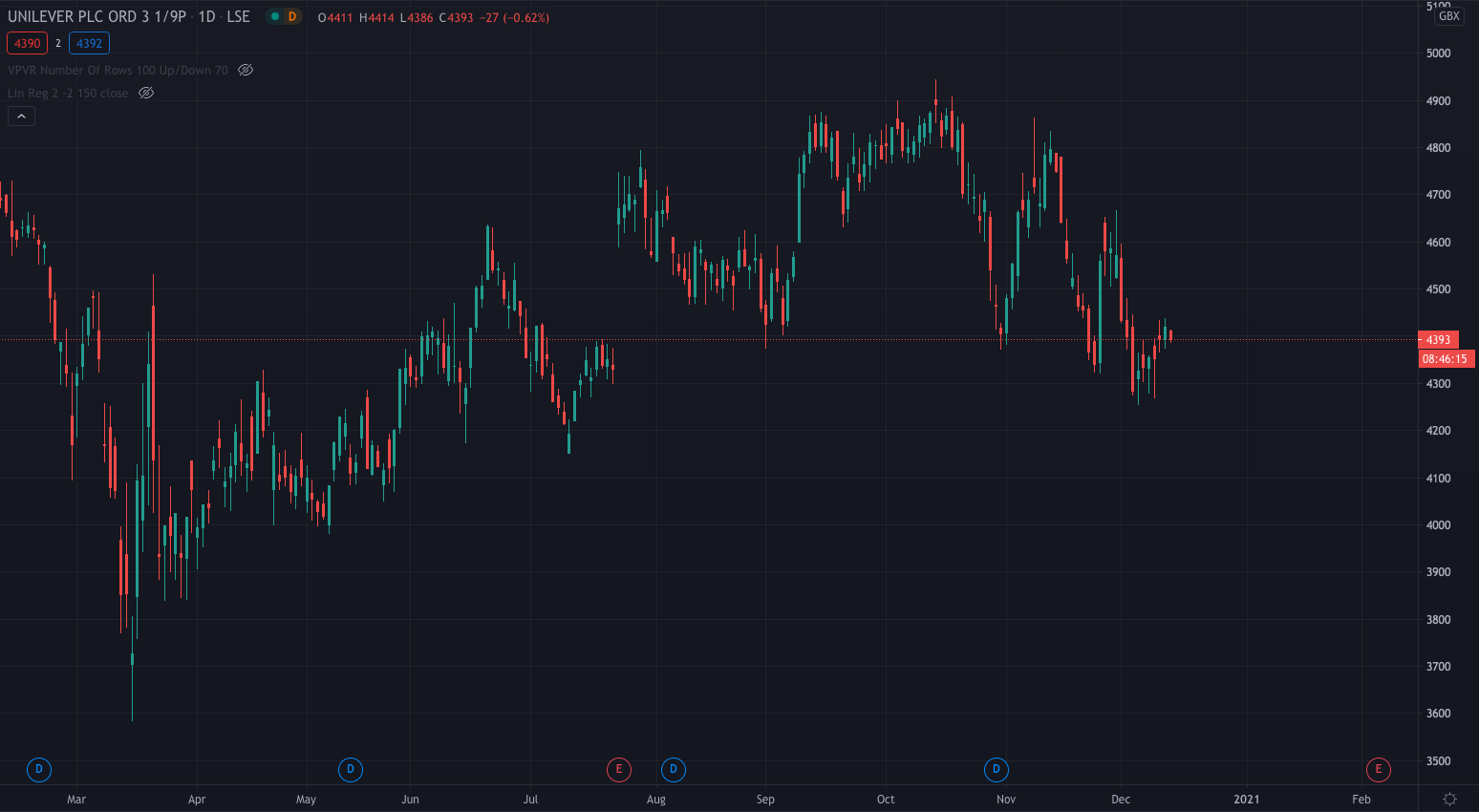The width and height of the screenshot is (1479, 812).
Task: Click the 4300 price scale label
Action: 1438,384
